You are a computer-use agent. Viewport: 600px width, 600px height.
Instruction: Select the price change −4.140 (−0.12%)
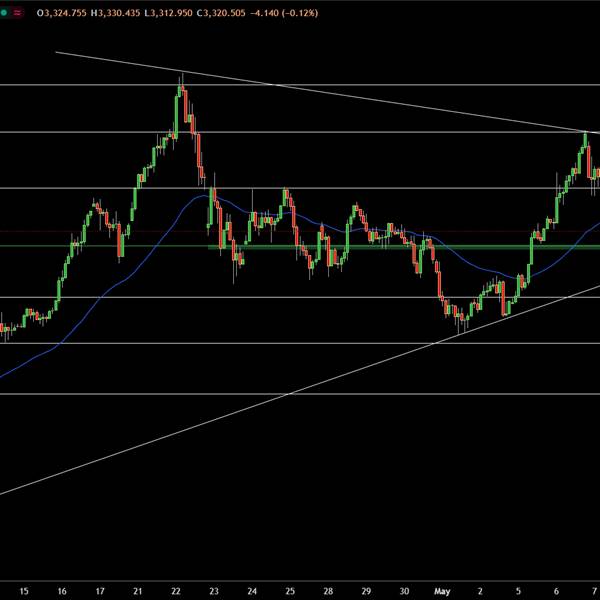coord(284,13)
